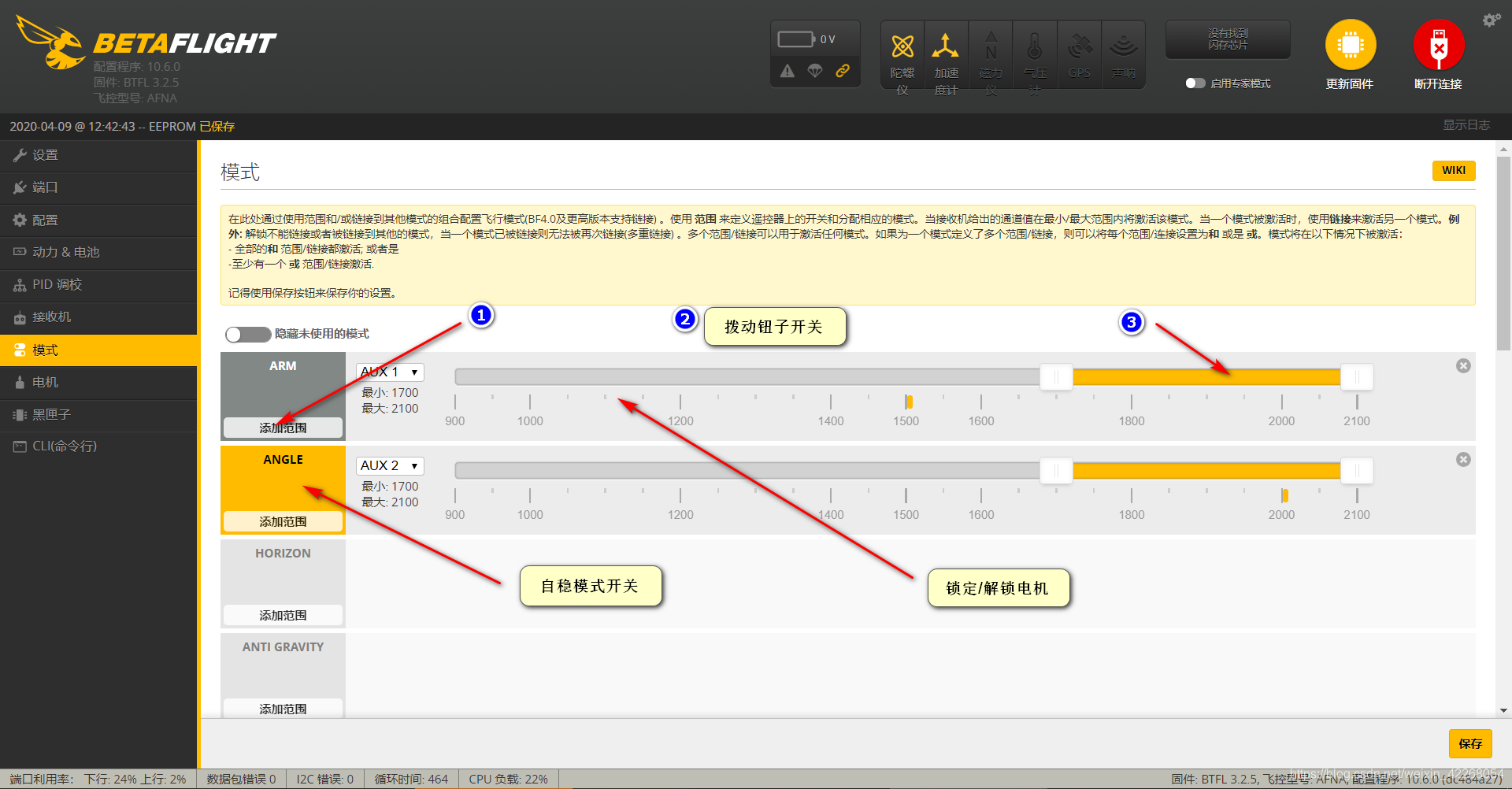Image resolution: width=1512 pixels, height=789 pixels.
Task: Click 添加范围 under ARM mode
Action: tap(283, 428)
